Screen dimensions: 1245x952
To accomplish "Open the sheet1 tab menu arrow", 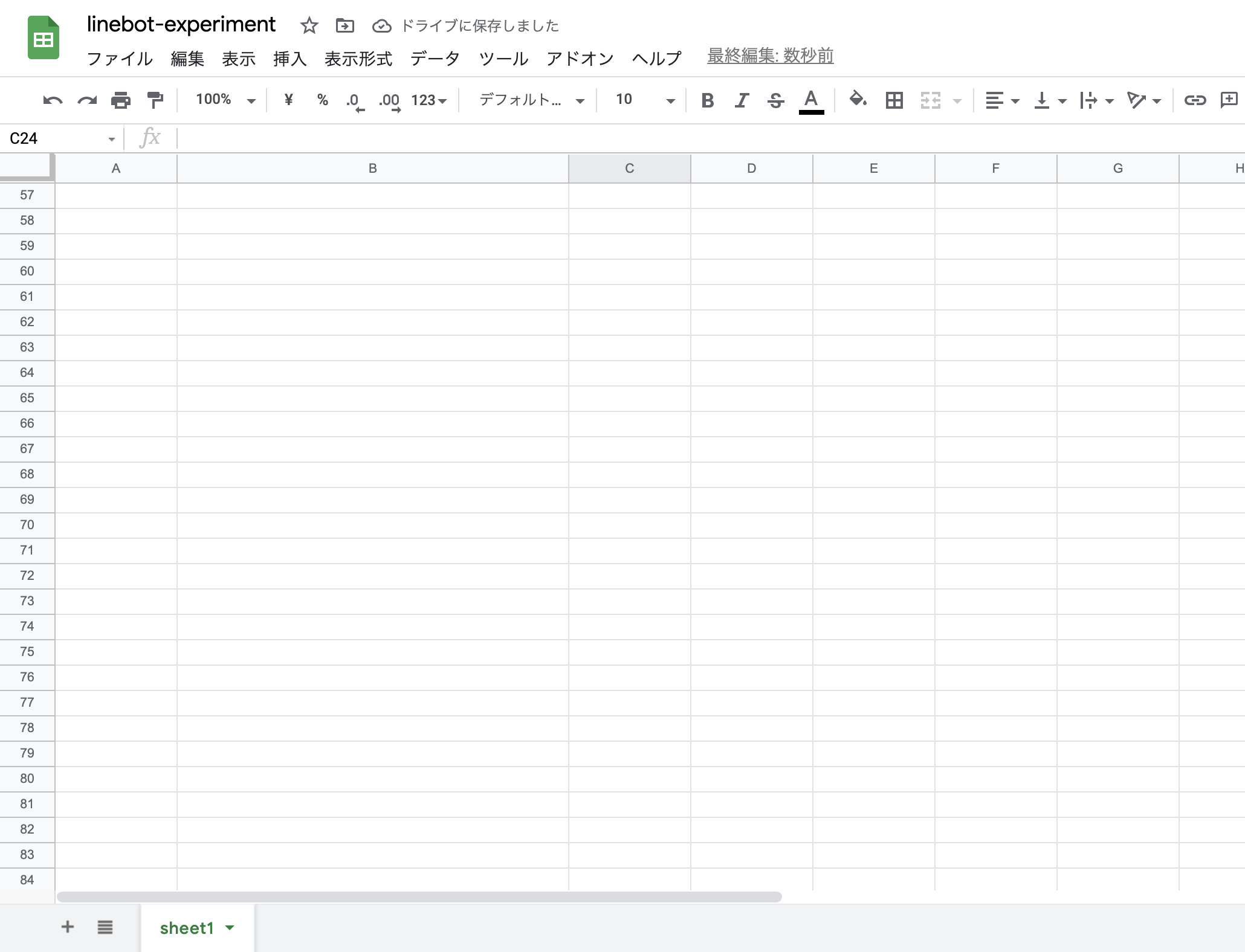I will point(230,928).
